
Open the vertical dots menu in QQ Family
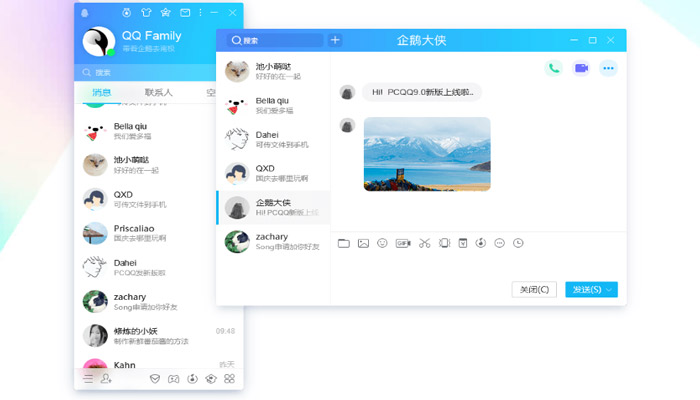[200, 12]
